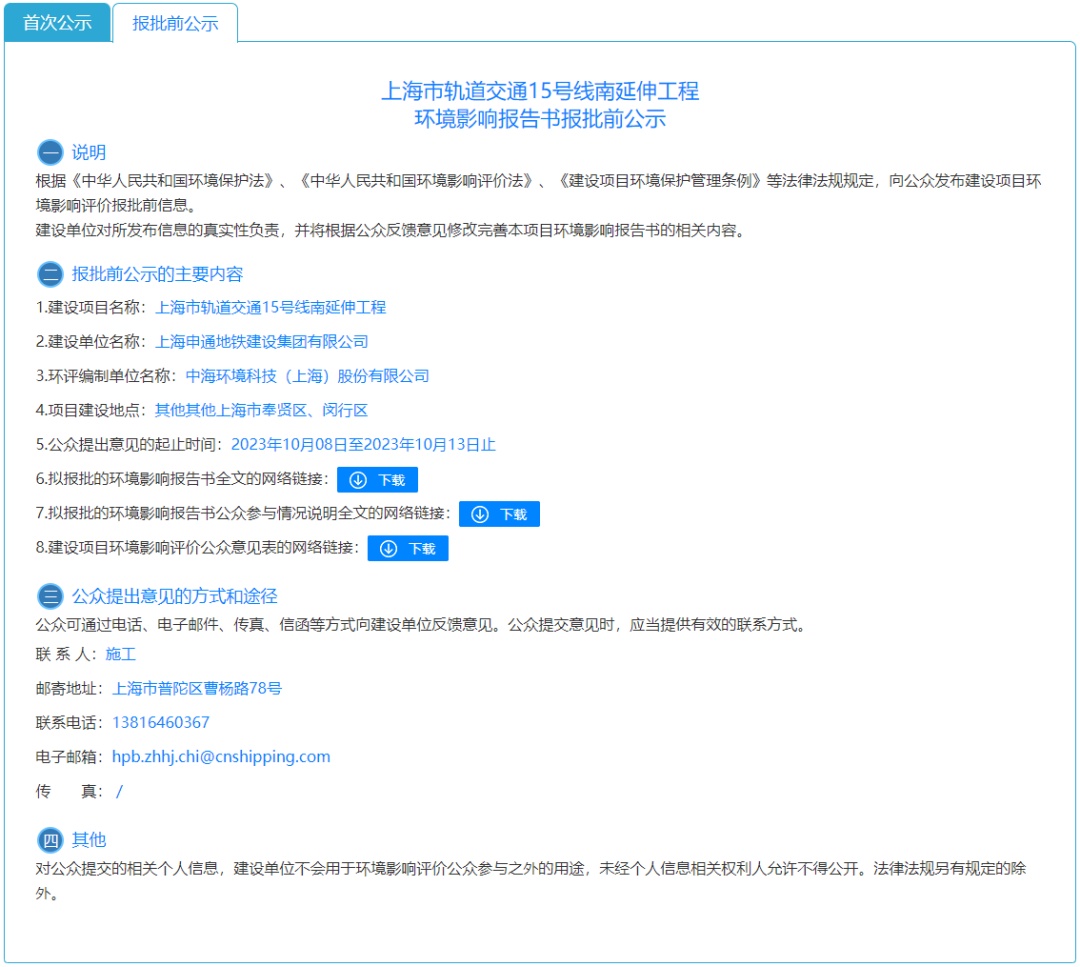
Task: Click the heading 公众提出意见的方式和途径
Action: point(175,596)
